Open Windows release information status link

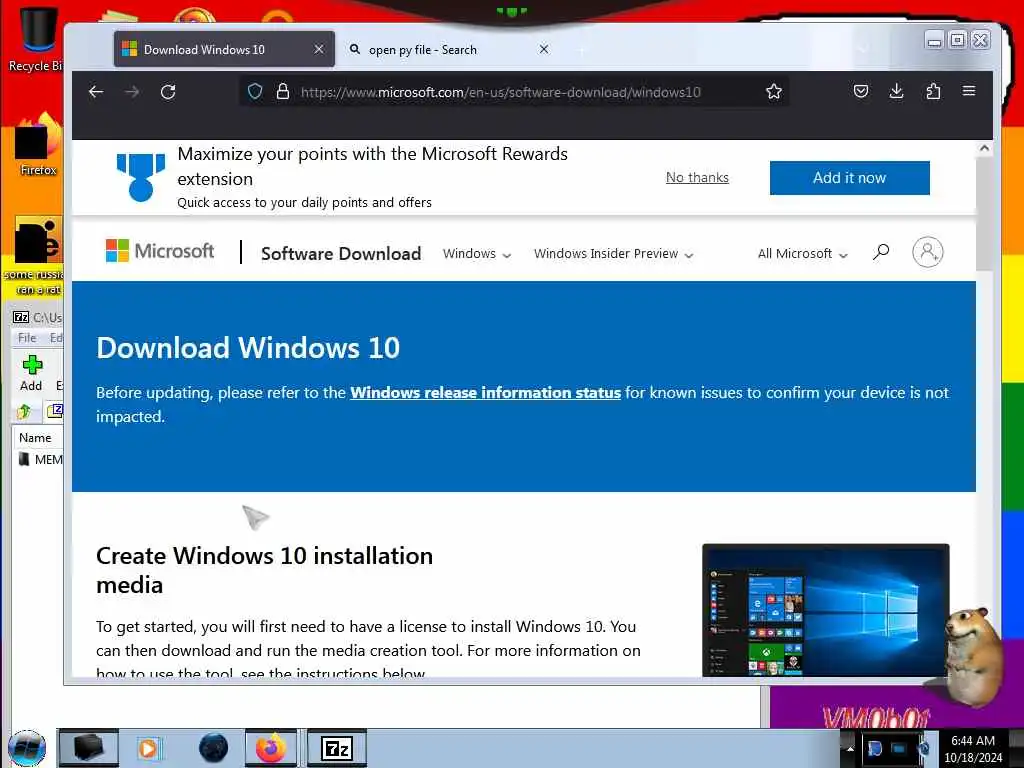[x=485, y=392]
